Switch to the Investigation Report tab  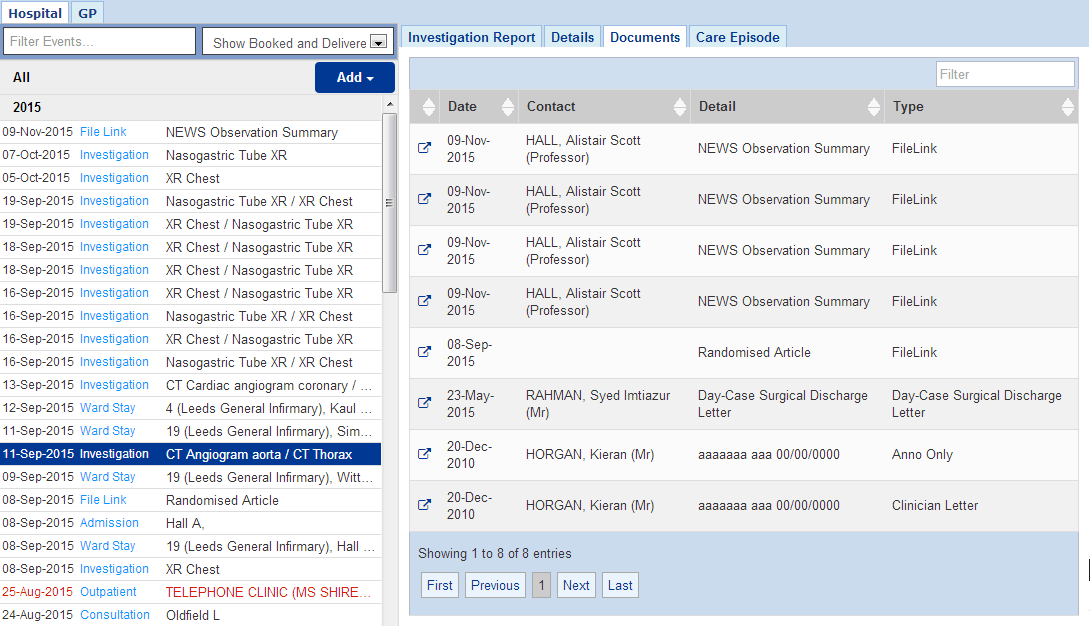pos(471,37)
